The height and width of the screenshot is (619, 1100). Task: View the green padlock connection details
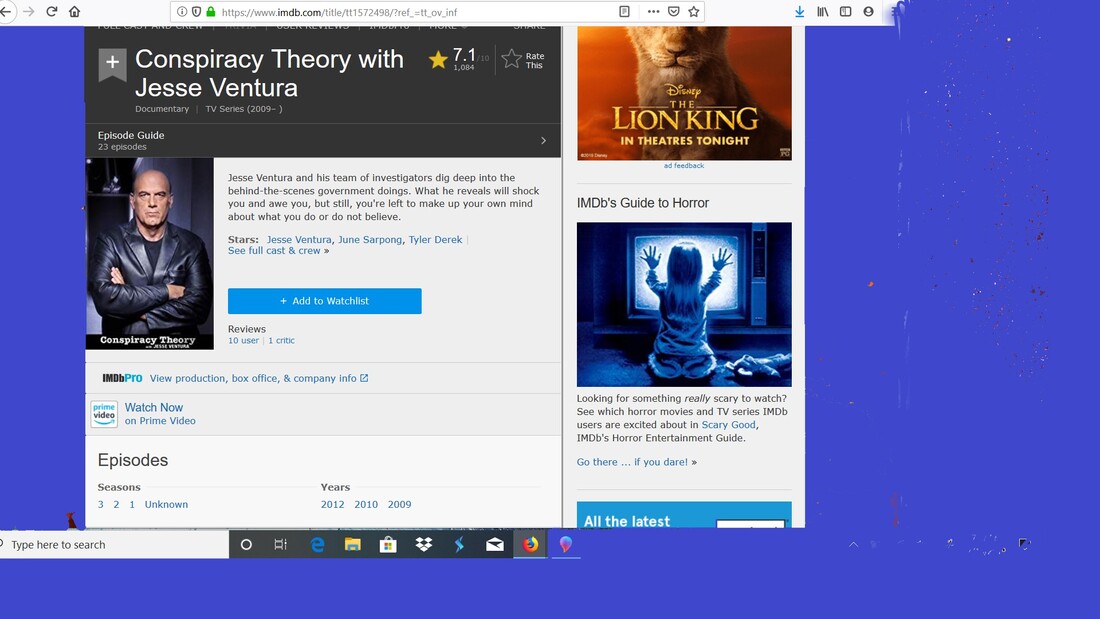(x=210, y=12)
